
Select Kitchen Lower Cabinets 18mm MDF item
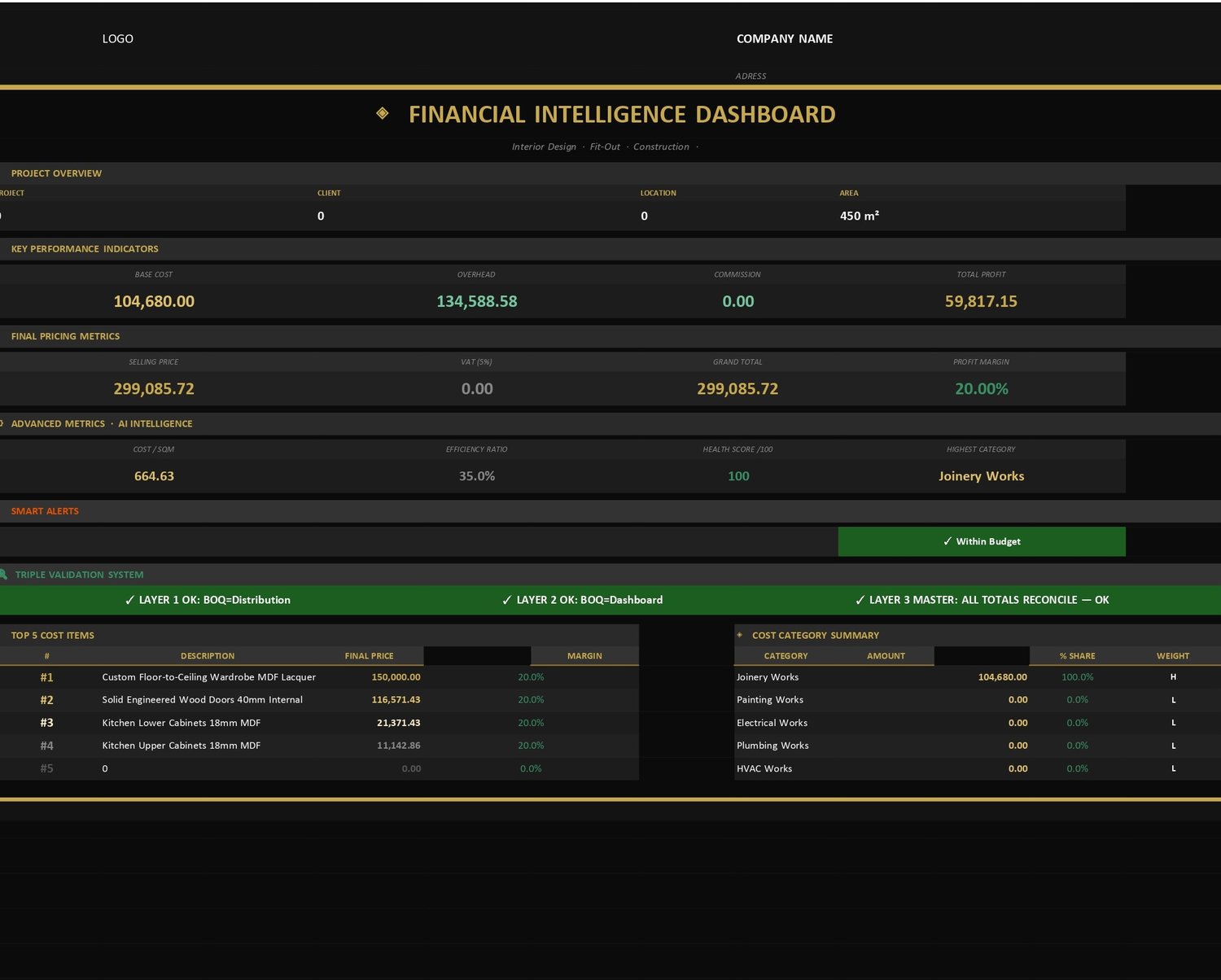pos(182,723)
